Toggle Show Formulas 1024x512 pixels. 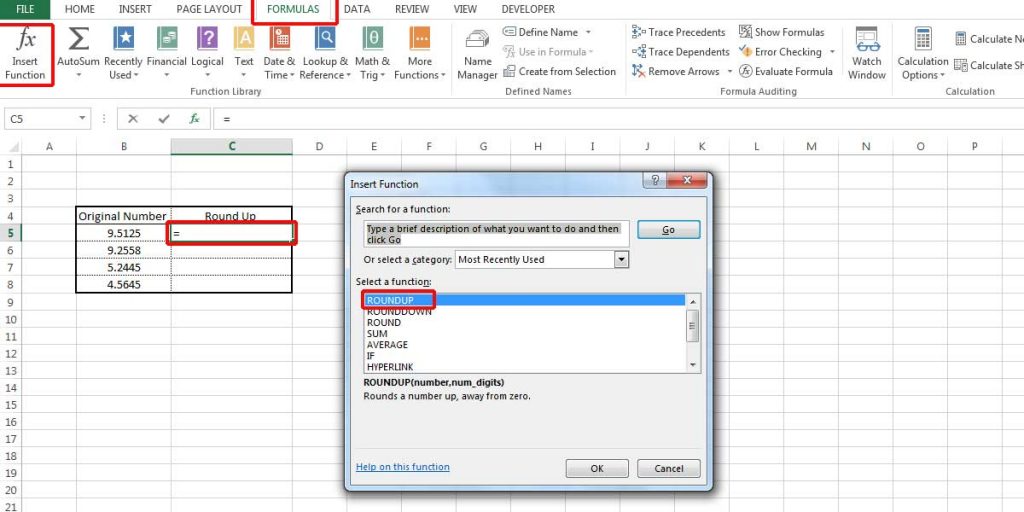(782, 32)
